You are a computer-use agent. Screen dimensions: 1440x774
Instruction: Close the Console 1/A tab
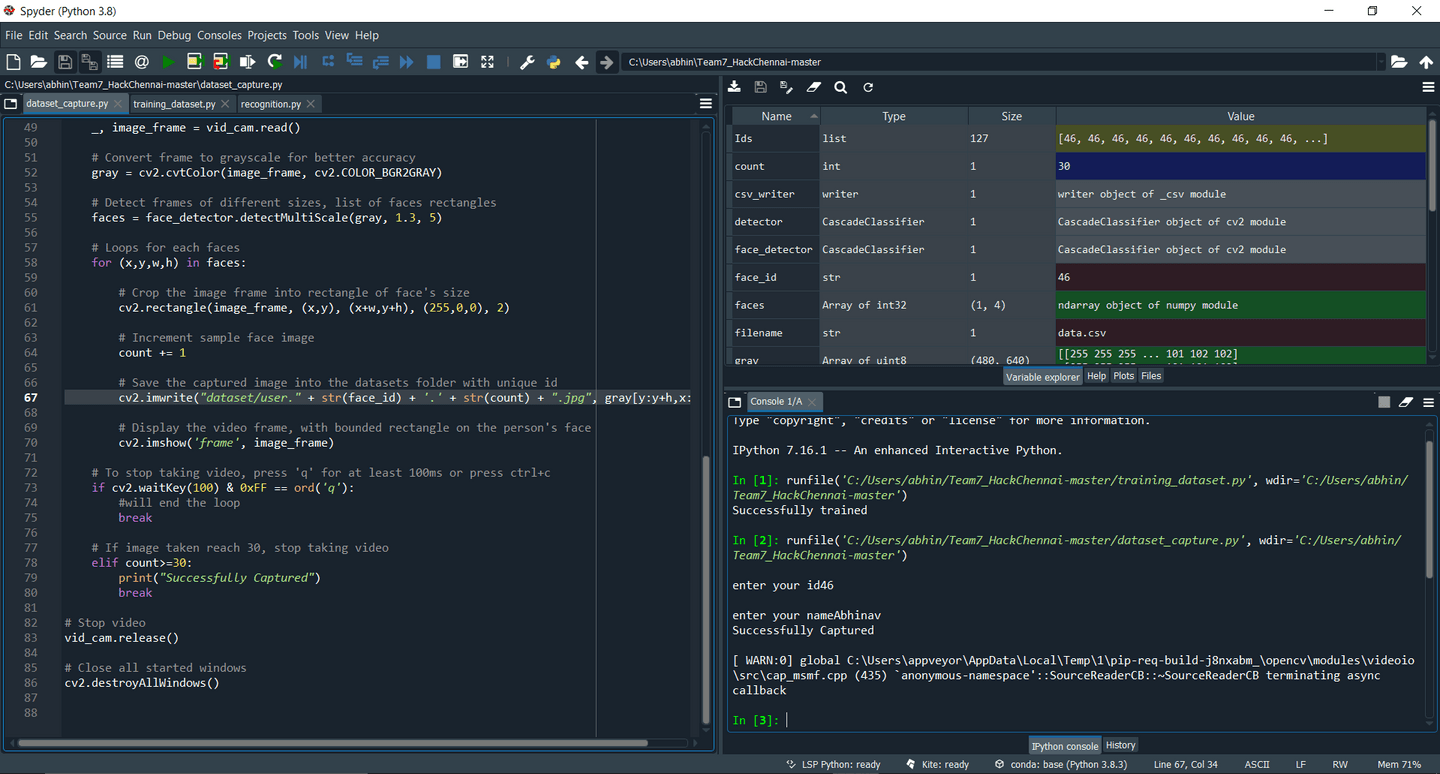pyautogui.click(x=813, y=401)
